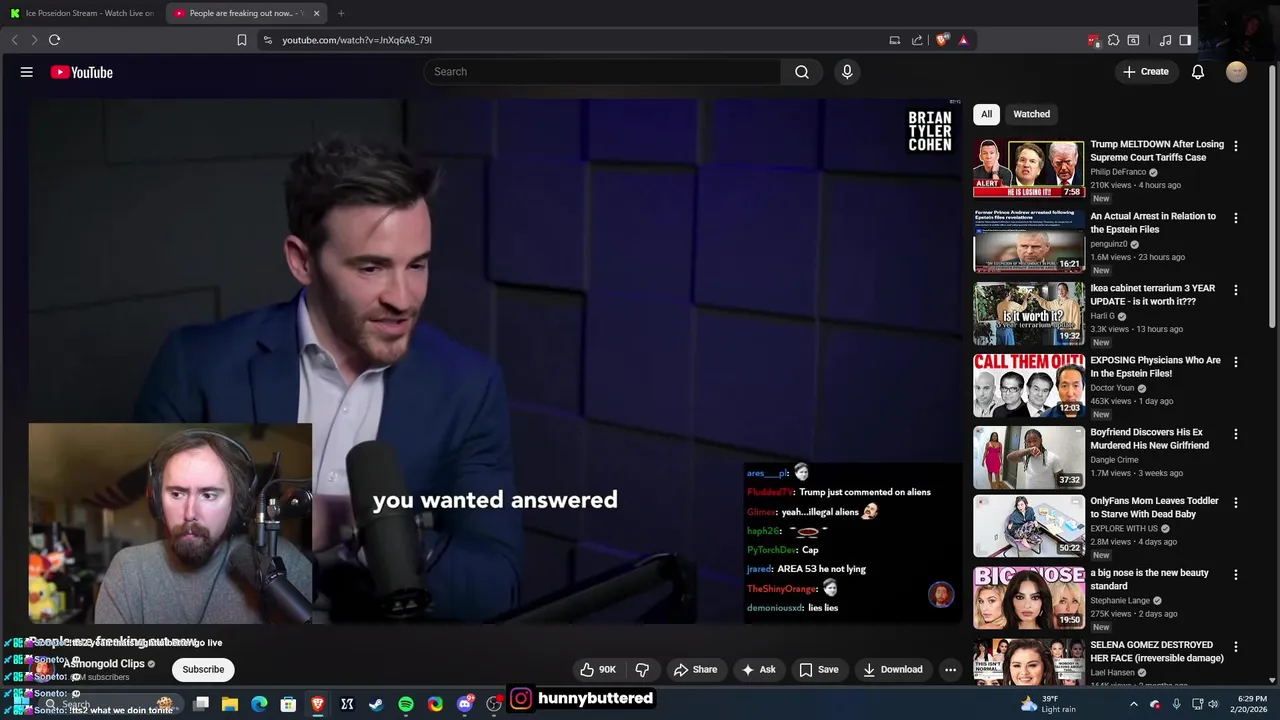
Task: Open the Brave browser taskbar icon
Action: (318, 704)
